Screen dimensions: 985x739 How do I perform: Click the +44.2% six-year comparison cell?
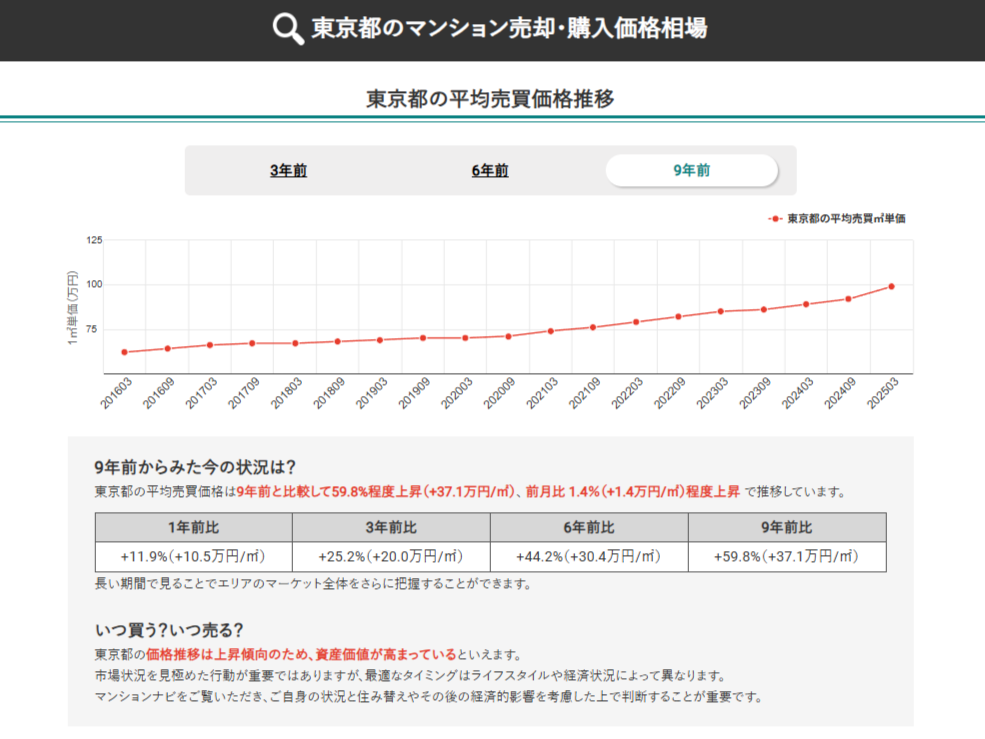(589, 557)
